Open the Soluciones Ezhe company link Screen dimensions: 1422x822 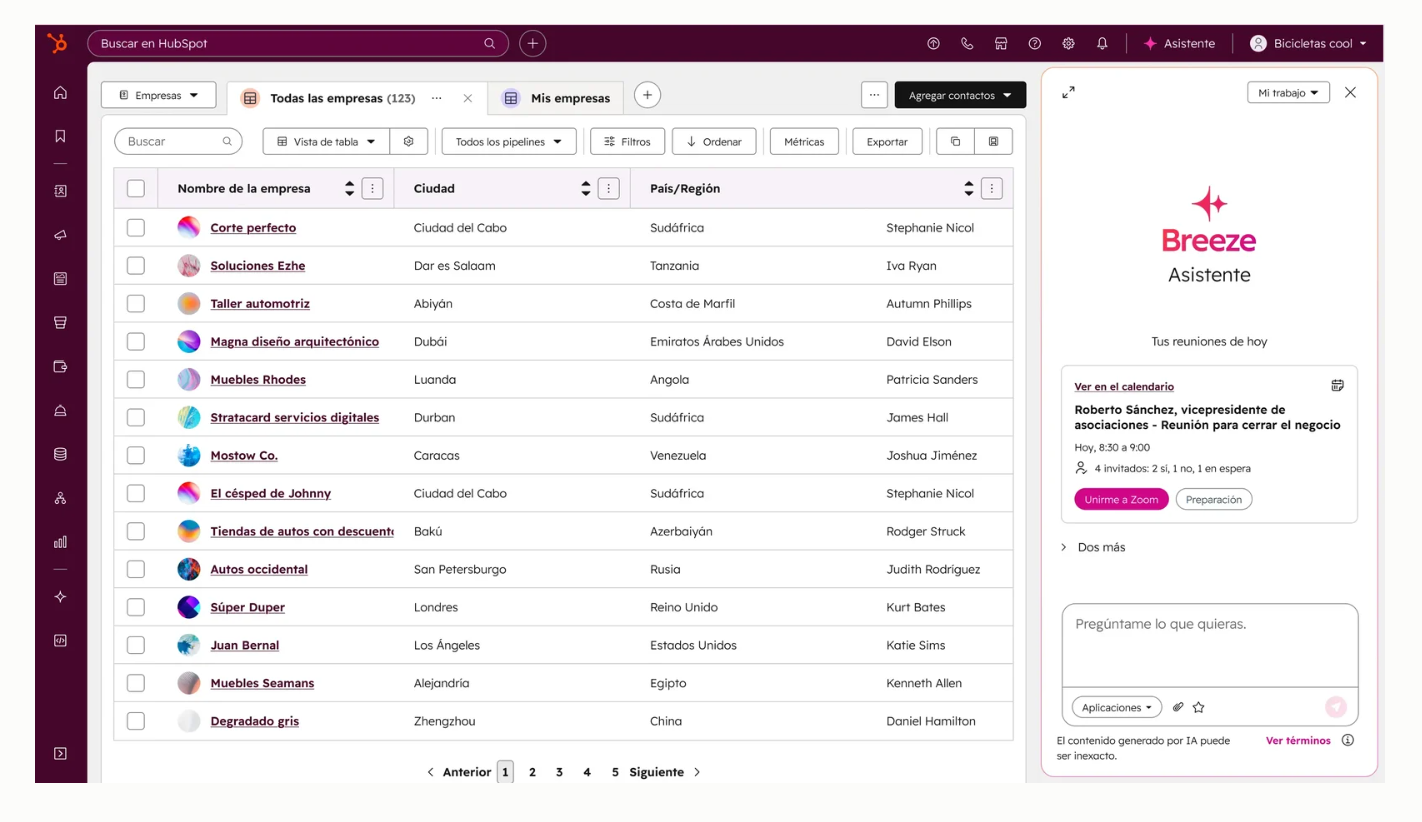(x=257, y=266)
